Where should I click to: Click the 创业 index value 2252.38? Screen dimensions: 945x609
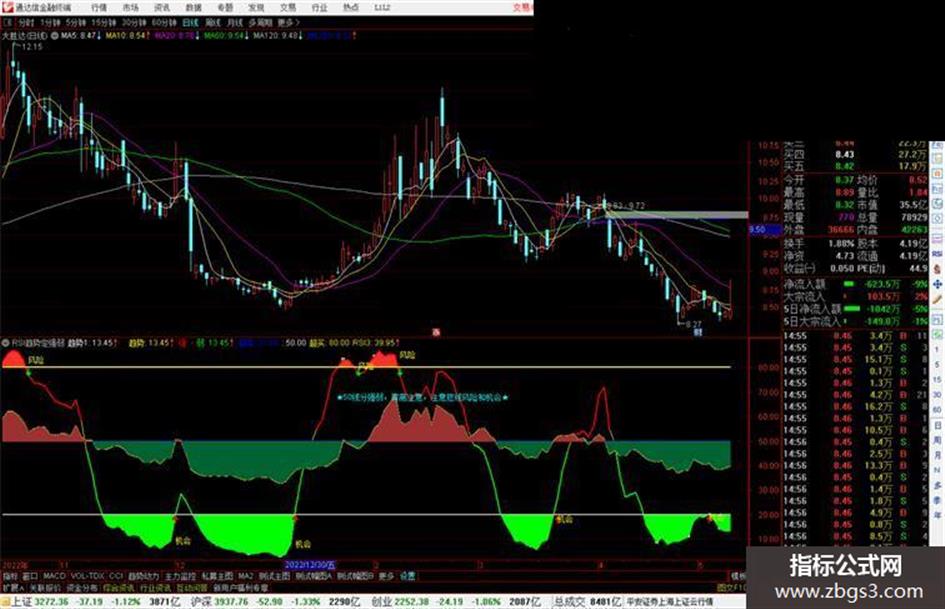[x=413, y=602]
